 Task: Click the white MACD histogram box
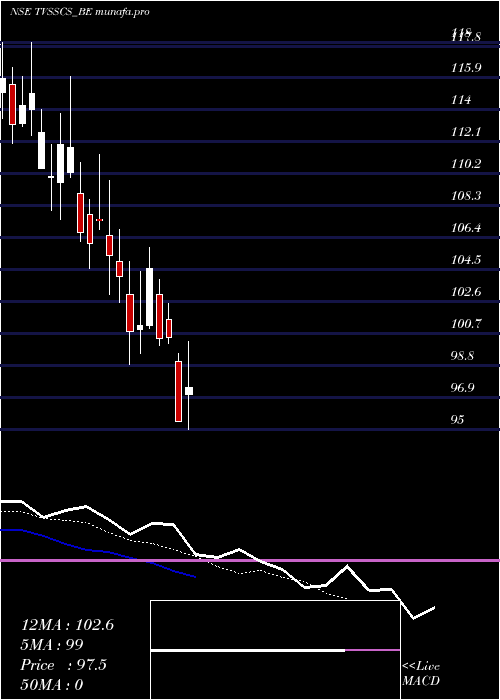pos(275,650)
